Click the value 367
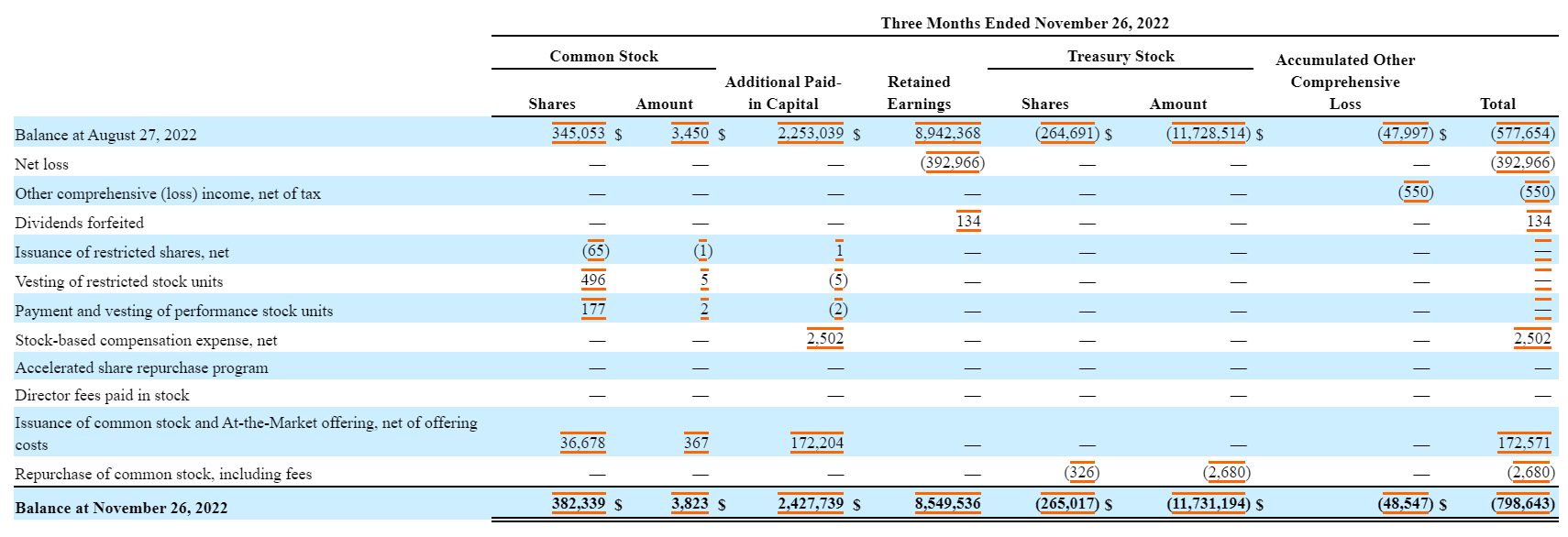Viewport: 1568px width, 537px height. pos(696,443)
